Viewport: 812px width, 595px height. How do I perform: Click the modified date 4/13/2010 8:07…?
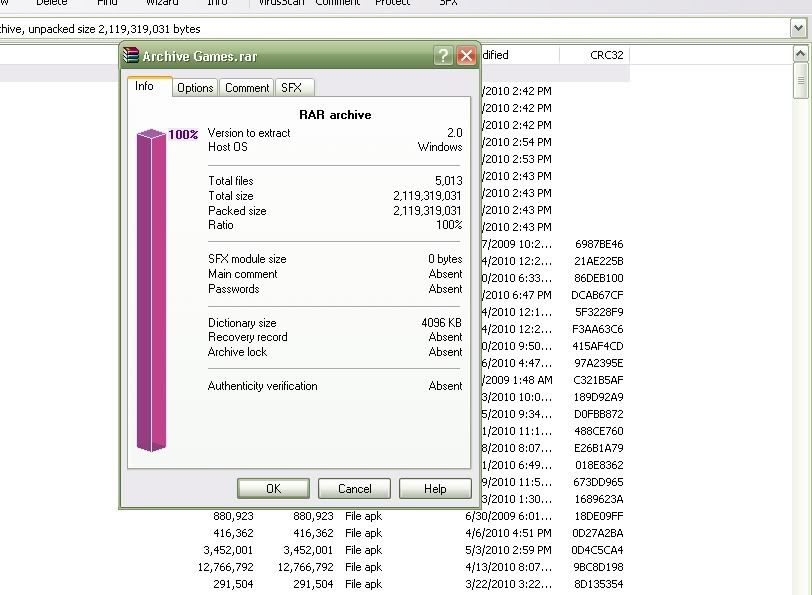coord(509,567)
